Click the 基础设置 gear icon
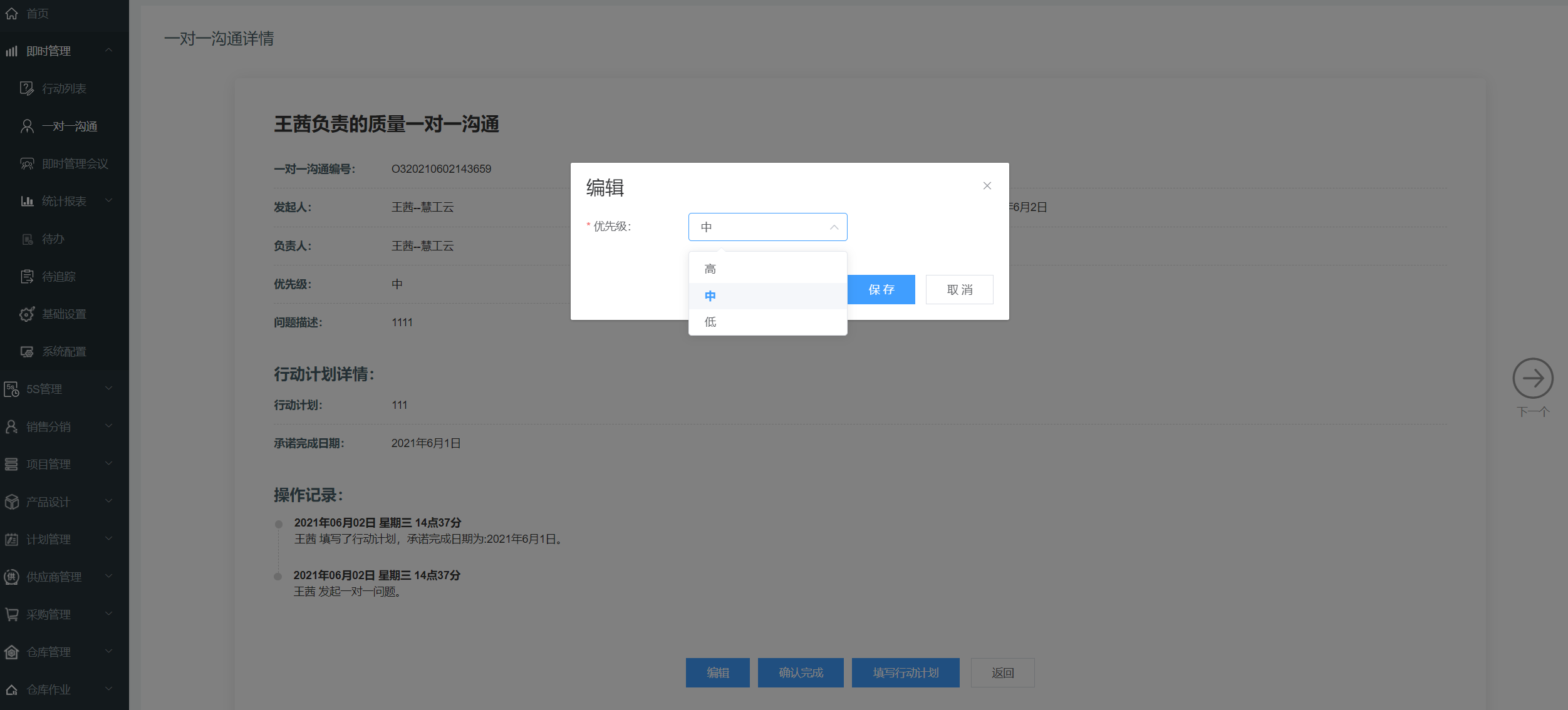This screenshot has height=710, width=1568. tap(27, 314)
